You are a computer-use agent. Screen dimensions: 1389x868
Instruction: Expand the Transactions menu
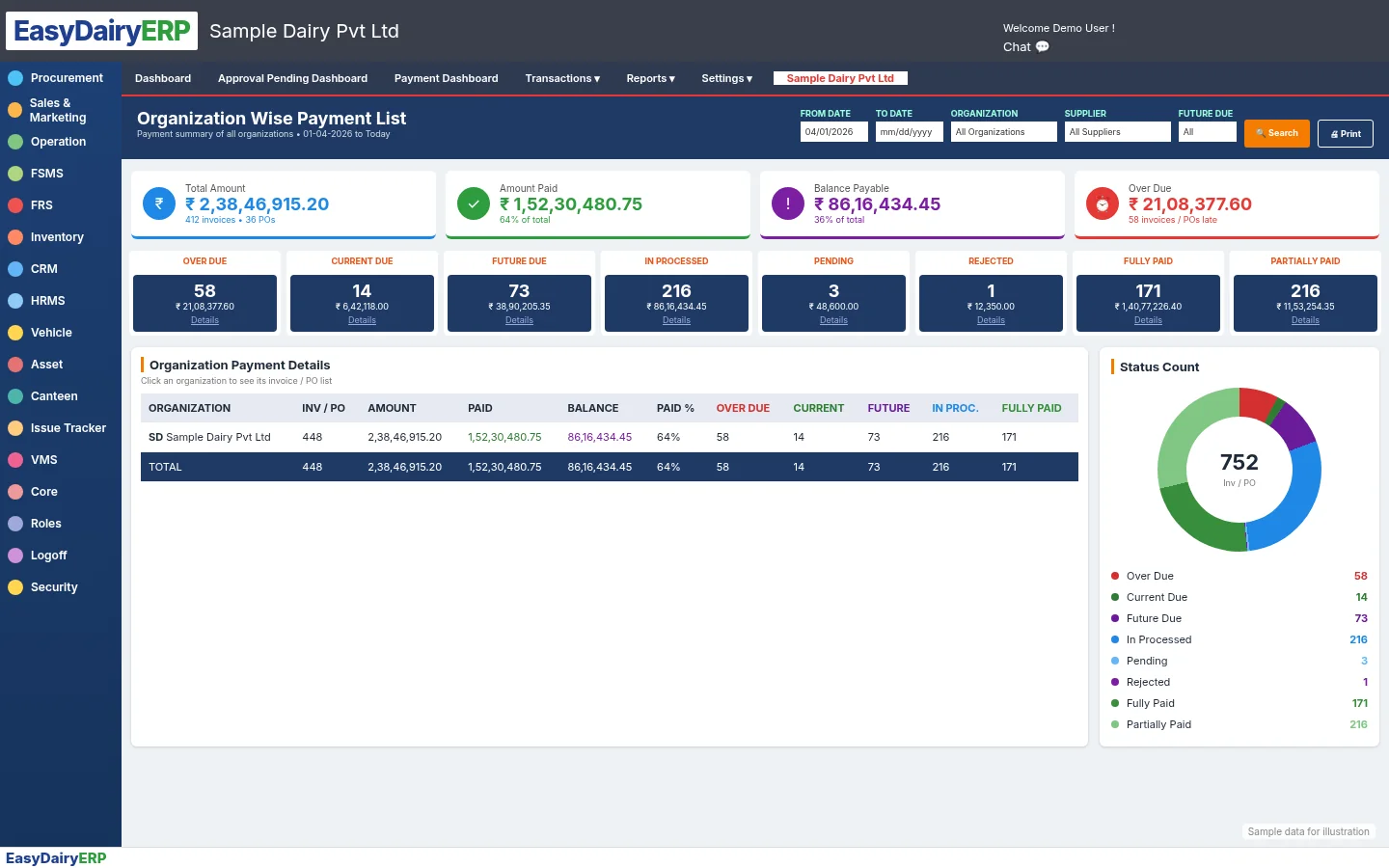562,78
